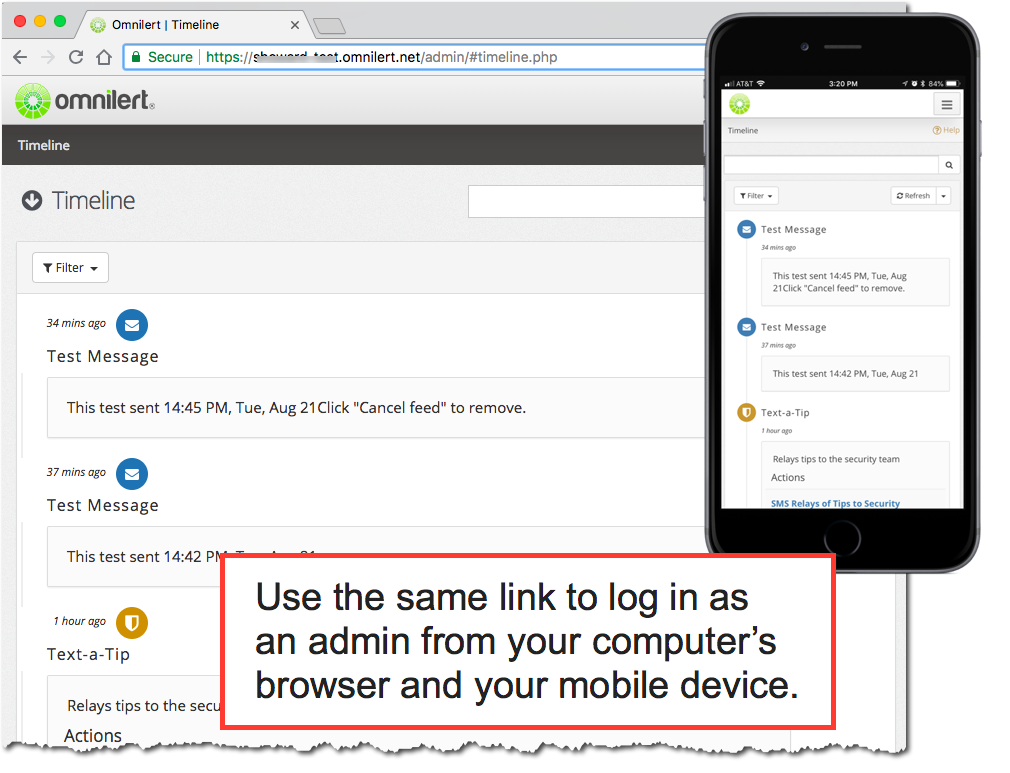Close the Omnilert | Timeline browser tab

pos(295,25)
